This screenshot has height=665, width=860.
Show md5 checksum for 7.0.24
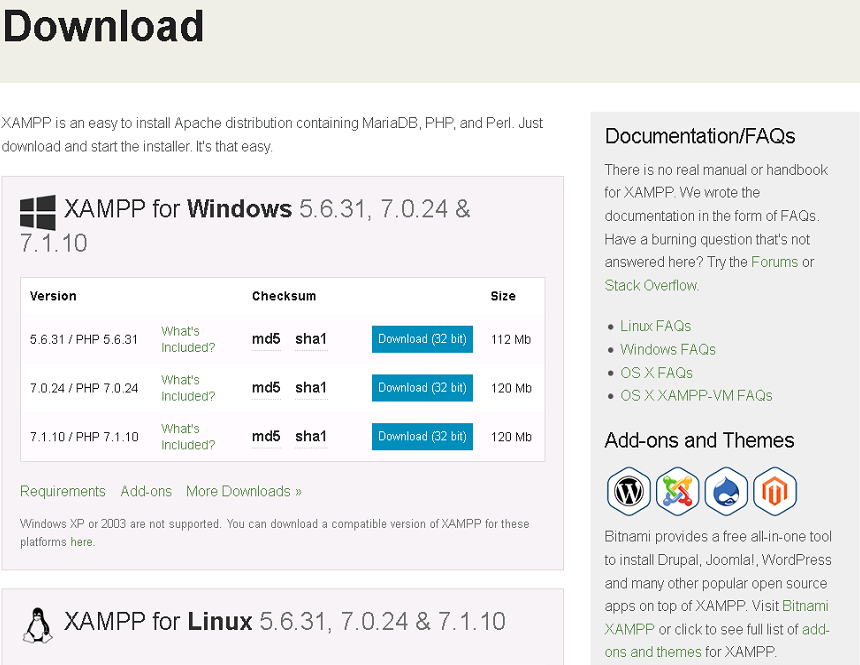tap(266, 388)
